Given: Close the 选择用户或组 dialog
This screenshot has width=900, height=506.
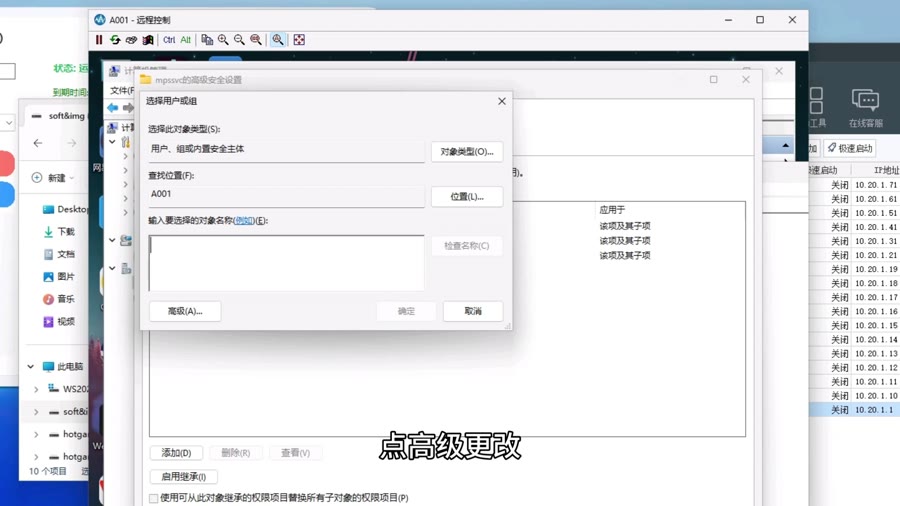Looking at the screenshot, I should click(502, 101).
